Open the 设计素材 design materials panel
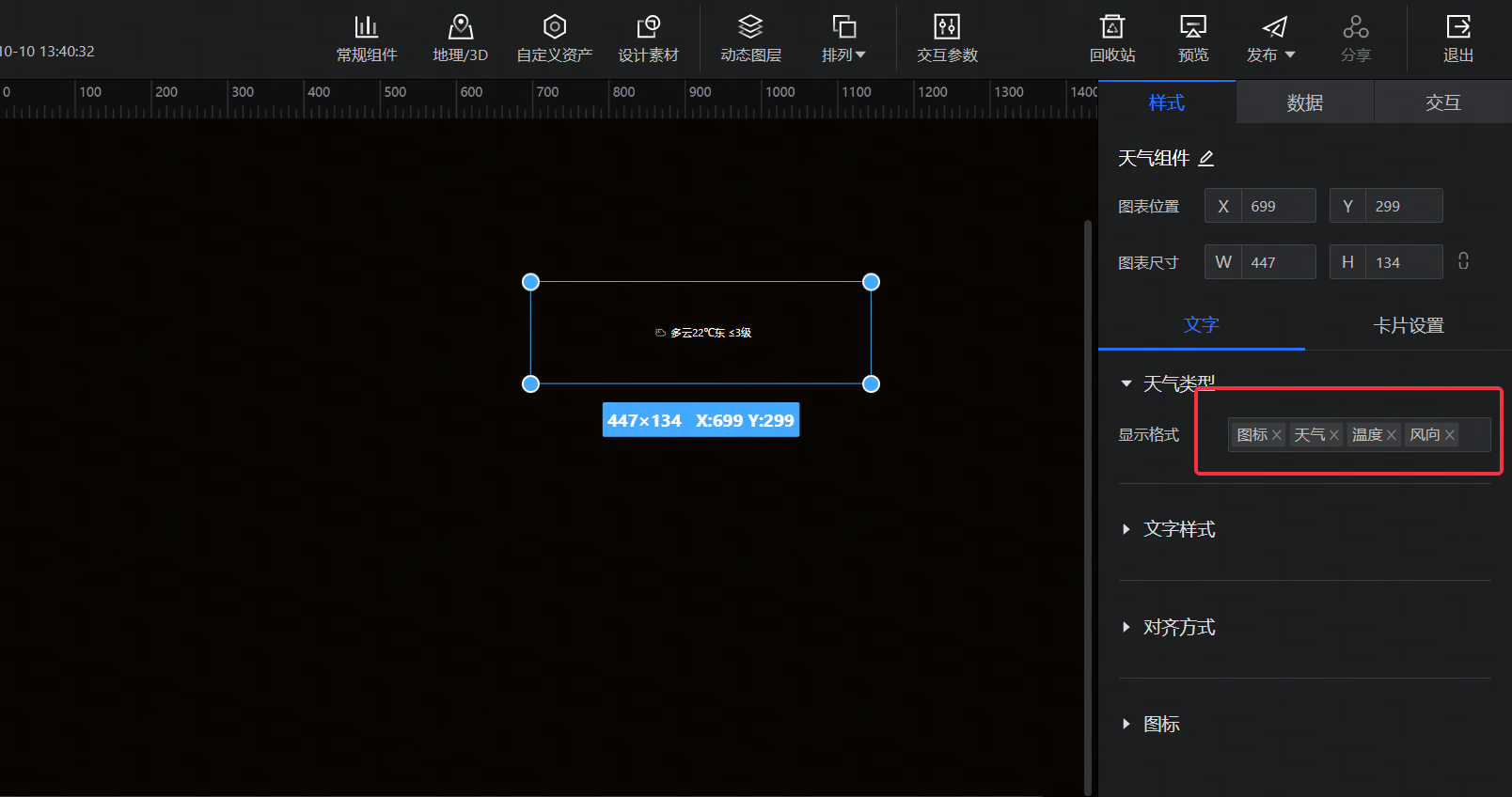The width and height of the screenshot is (1512, 797). [648, 39]
